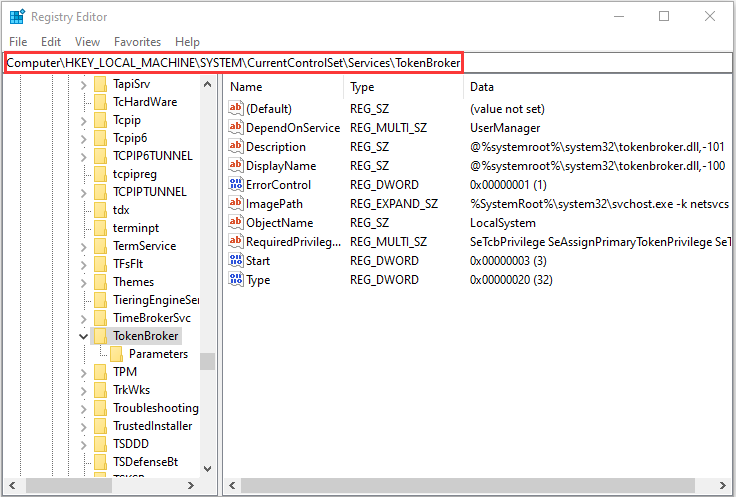736x497 pixels.
Task: Select the TimeBrokerSvc key
Action: pyautogui.click(x=151, y=318)
